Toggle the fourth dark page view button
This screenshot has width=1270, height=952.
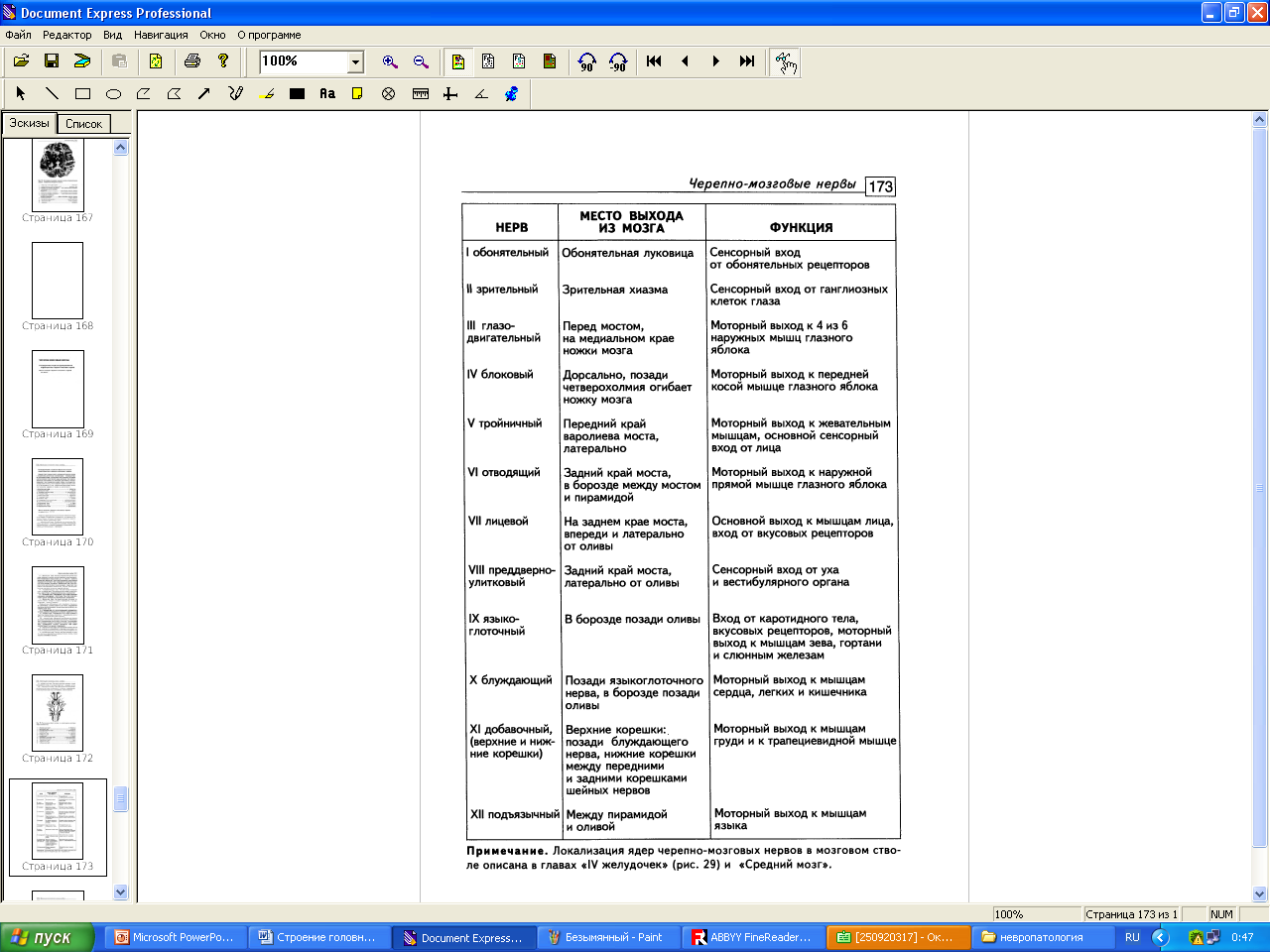550,61
